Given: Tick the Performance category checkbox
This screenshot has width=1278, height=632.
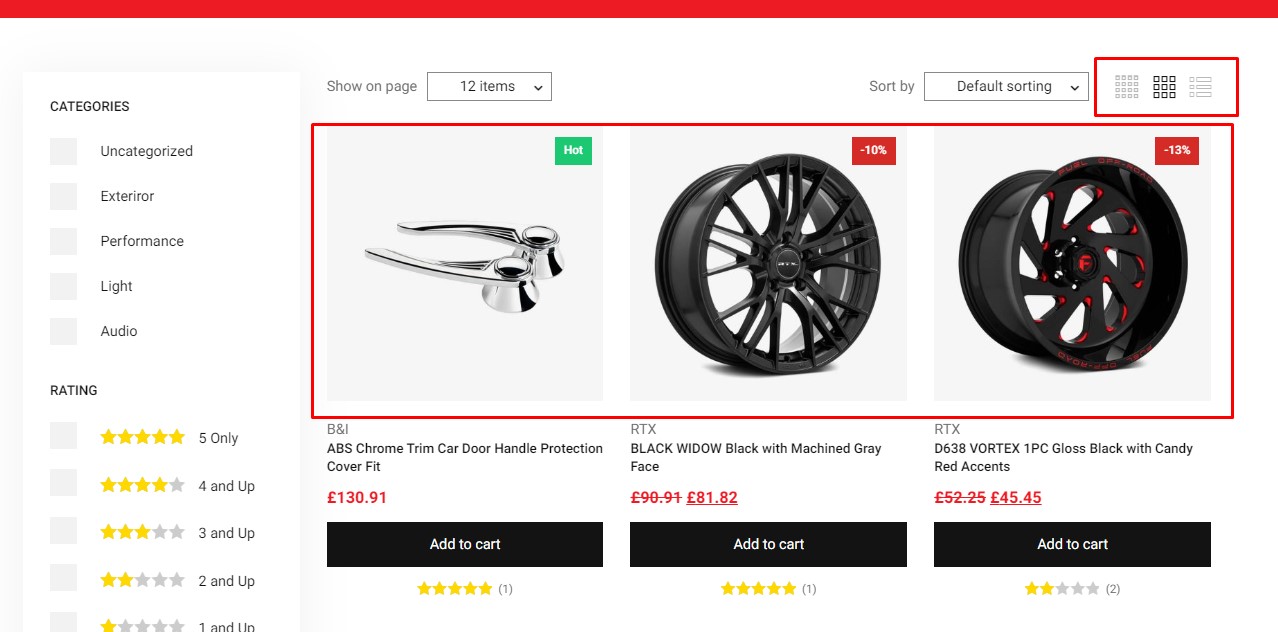Looking at the screenshot, I should point(64,241).
